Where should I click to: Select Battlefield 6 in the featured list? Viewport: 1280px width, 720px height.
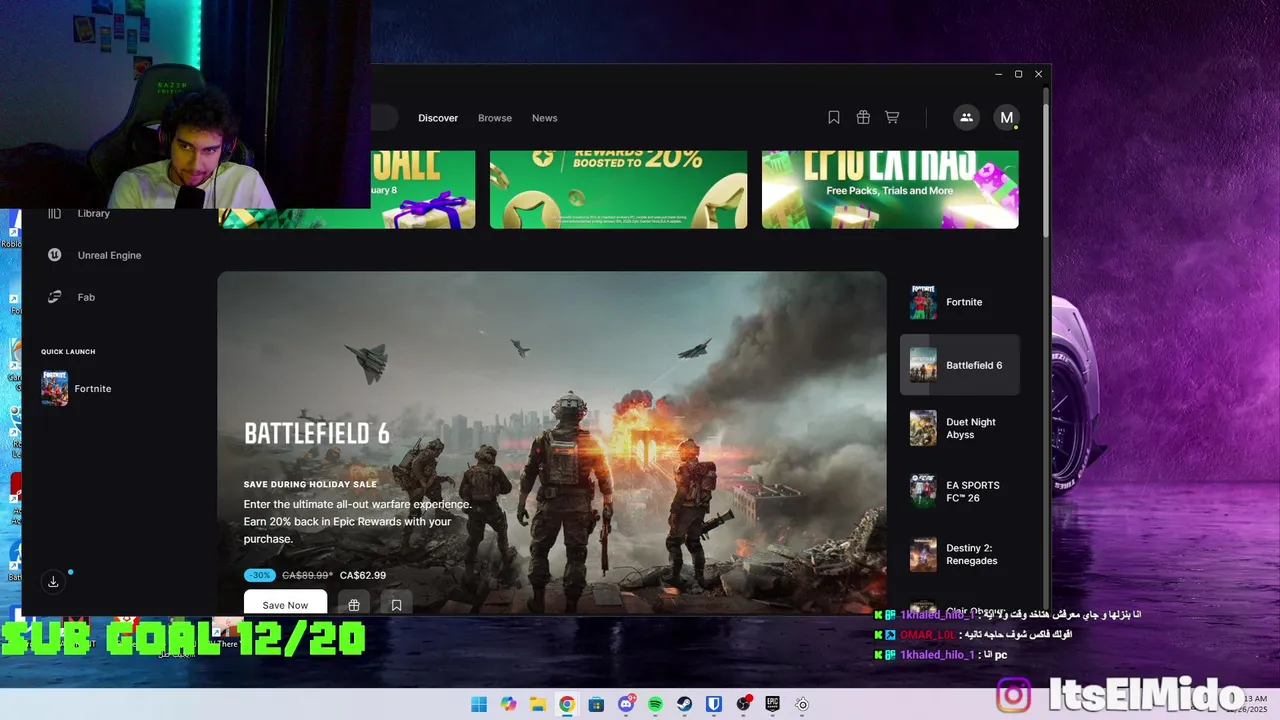[x=960, y=365]
